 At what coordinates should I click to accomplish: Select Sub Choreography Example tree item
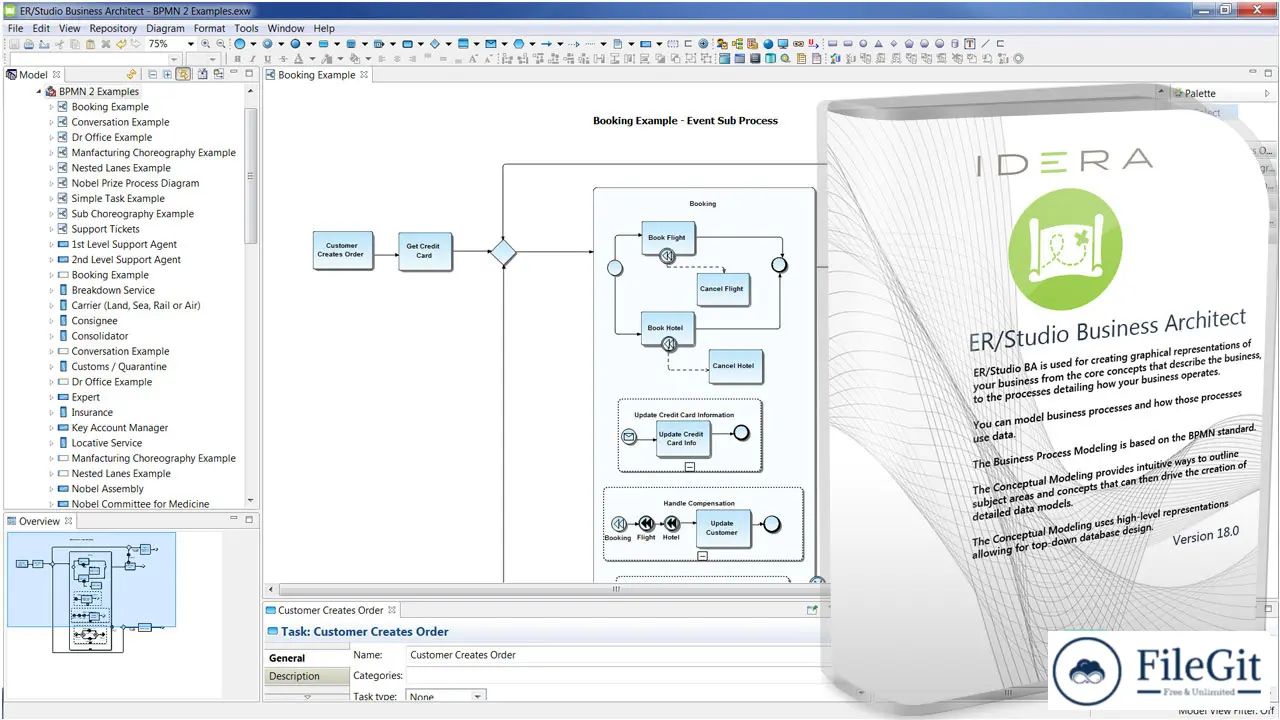(x=132, y=214)
